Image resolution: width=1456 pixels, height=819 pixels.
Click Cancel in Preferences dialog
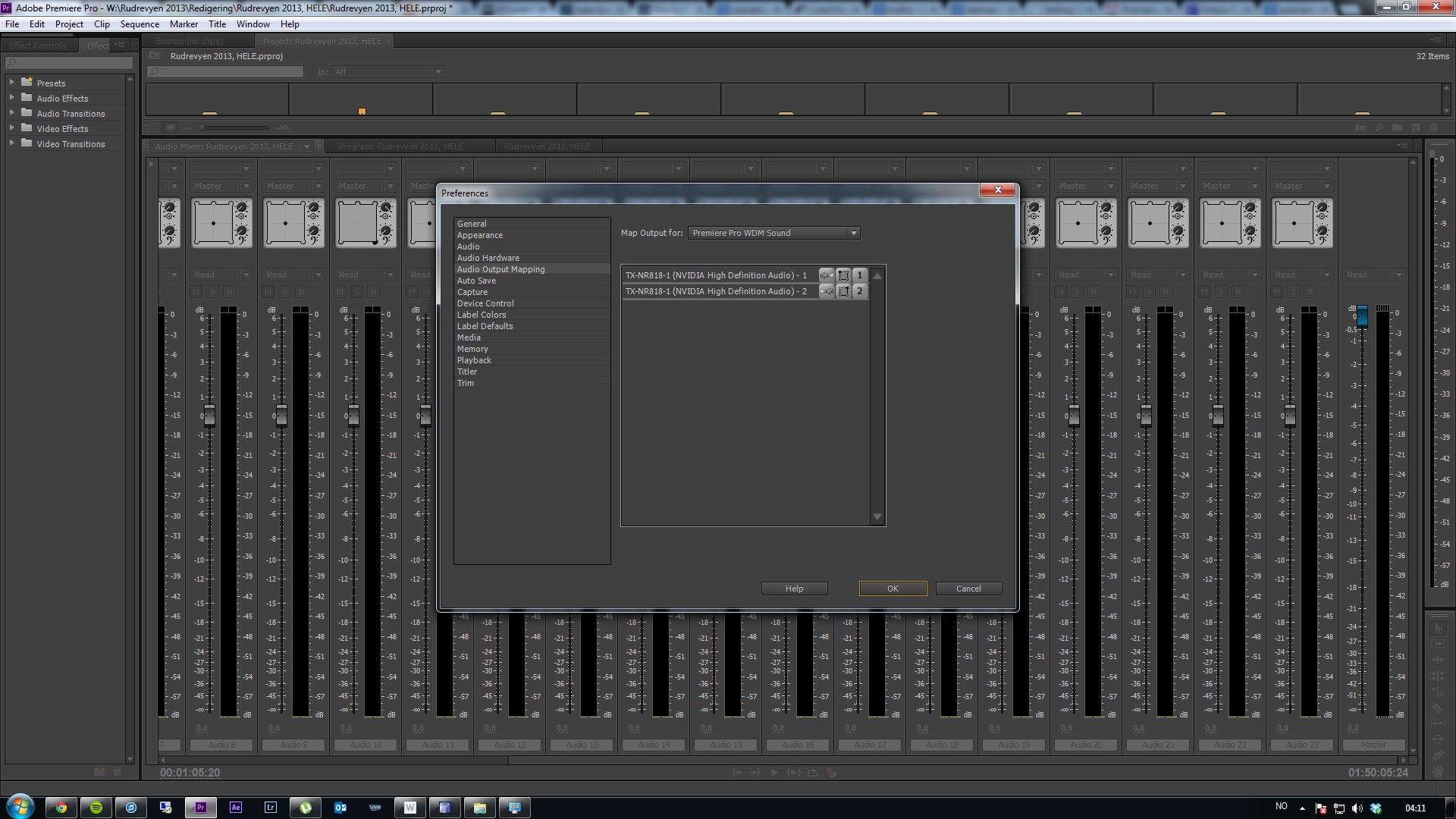point(968,588)
